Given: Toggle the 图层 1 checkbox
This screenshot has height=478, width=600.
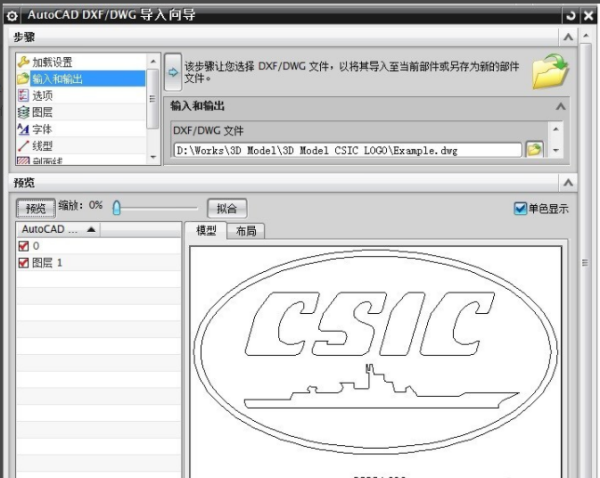Looking at the screenshot, I should pyautogui.click(x=24, y=263).
